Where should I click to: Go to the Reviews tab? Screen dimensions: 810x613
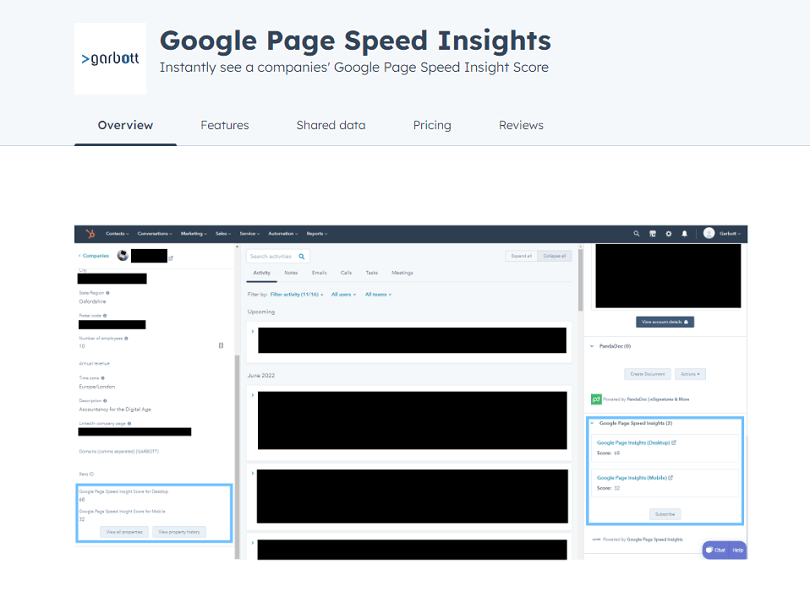click(x=521, y=125)
